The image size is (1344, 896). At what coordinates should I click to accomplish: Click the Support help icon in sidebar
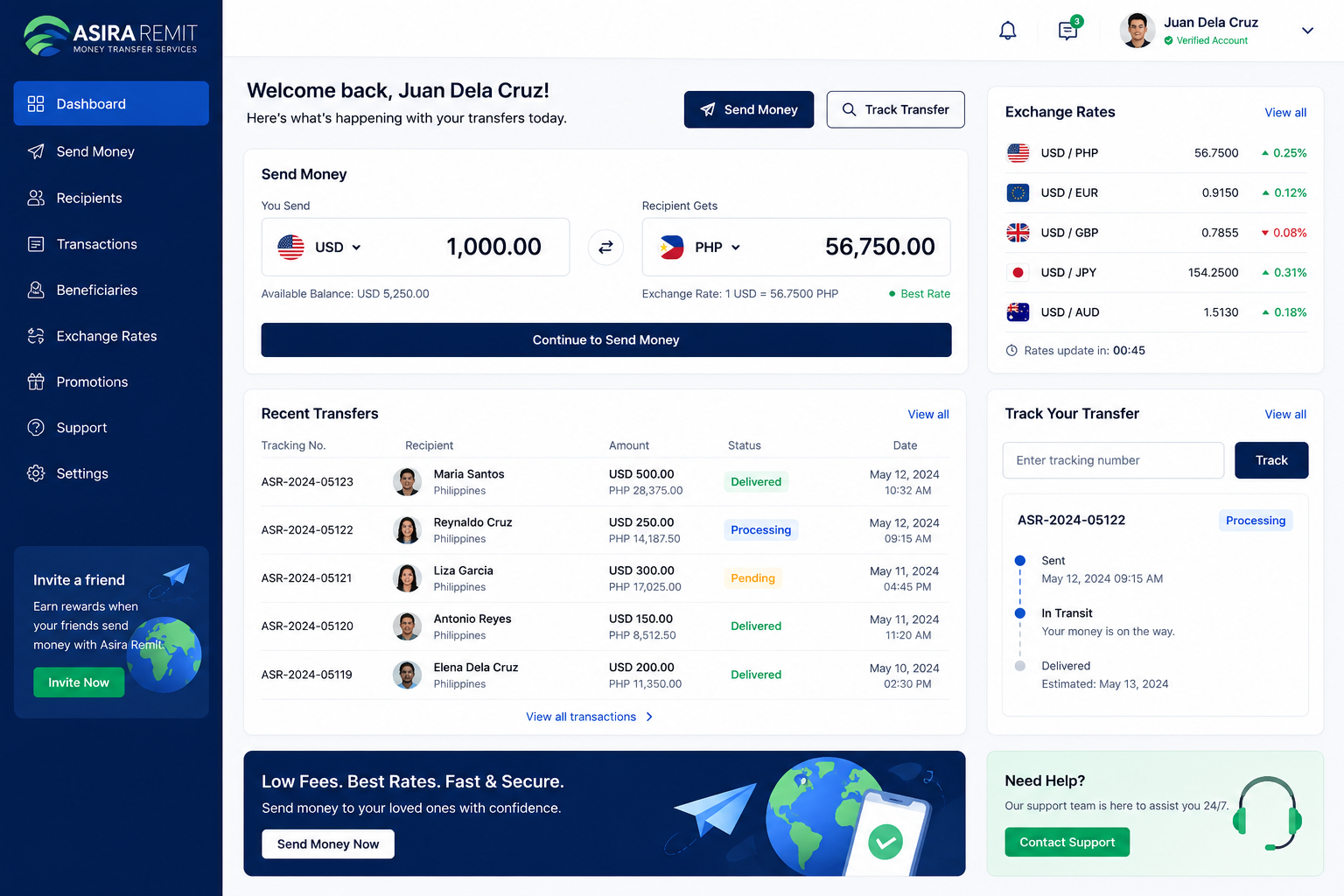[36, 427]
